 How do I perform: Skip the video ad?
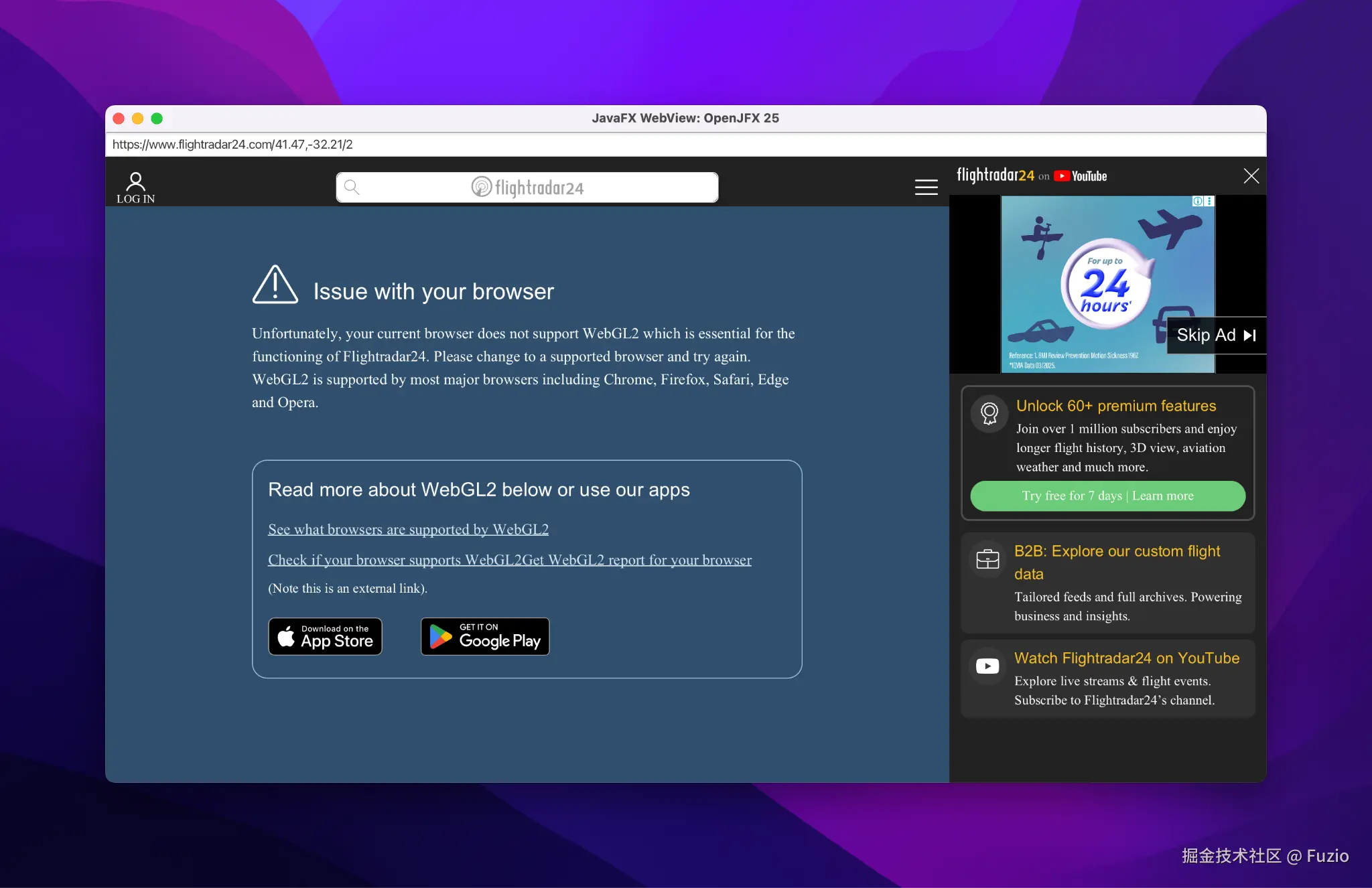(1216, 336)
